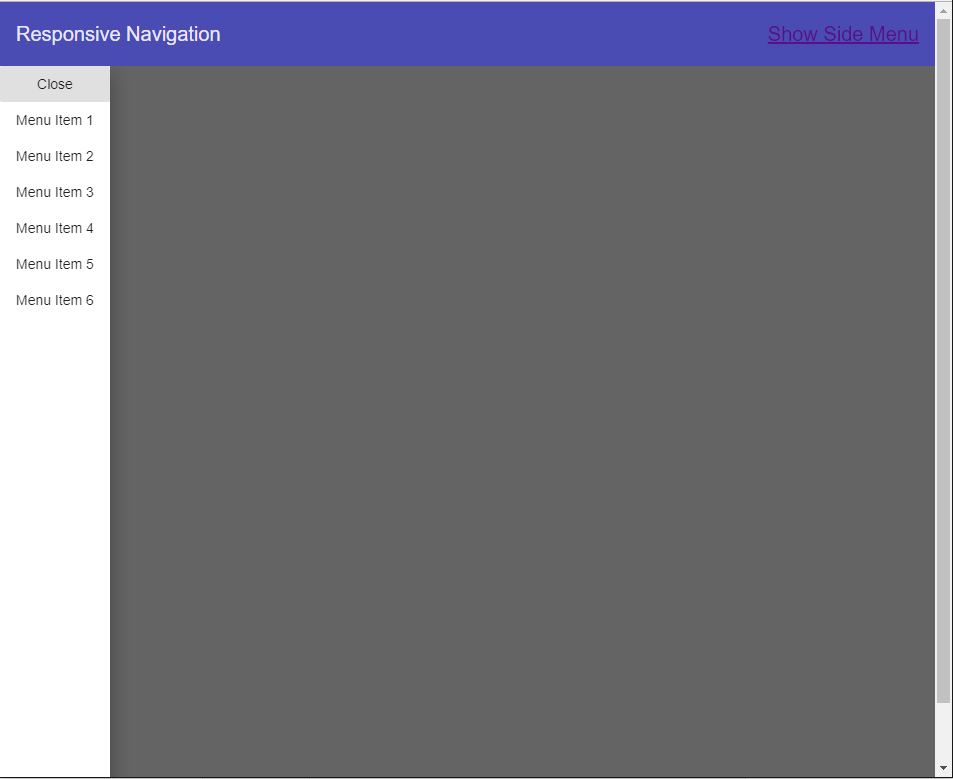This screenshot has width=953, height=779.
Task: Close the side menu
Action: click(55, 84)
